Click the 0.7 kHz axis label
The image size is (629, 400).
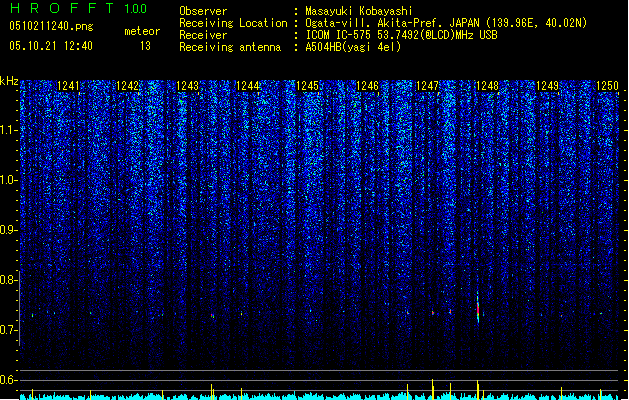pos(8,330)
